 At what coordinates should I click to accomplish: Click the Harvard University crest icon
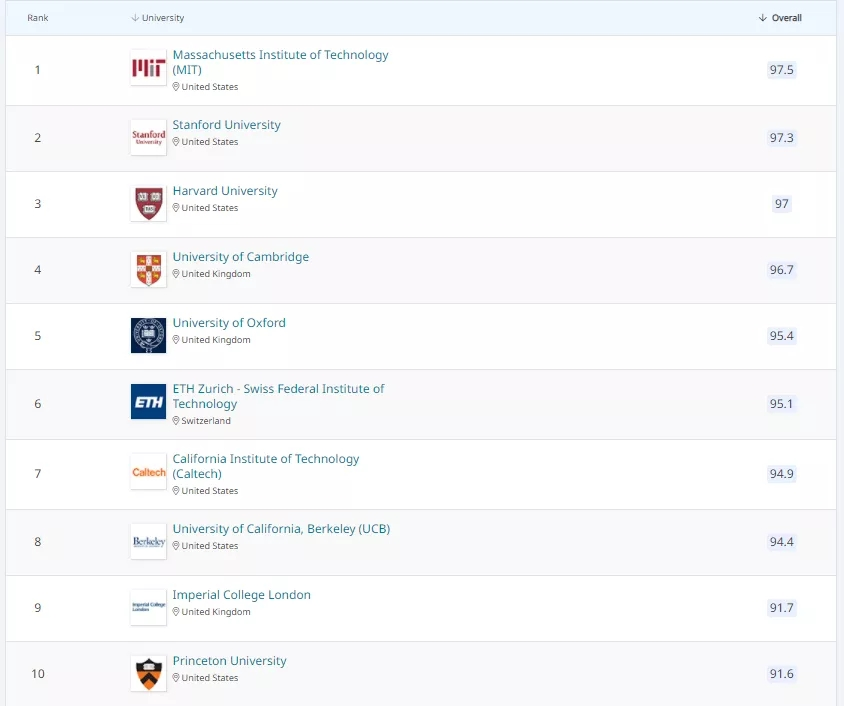pos(148,203)
